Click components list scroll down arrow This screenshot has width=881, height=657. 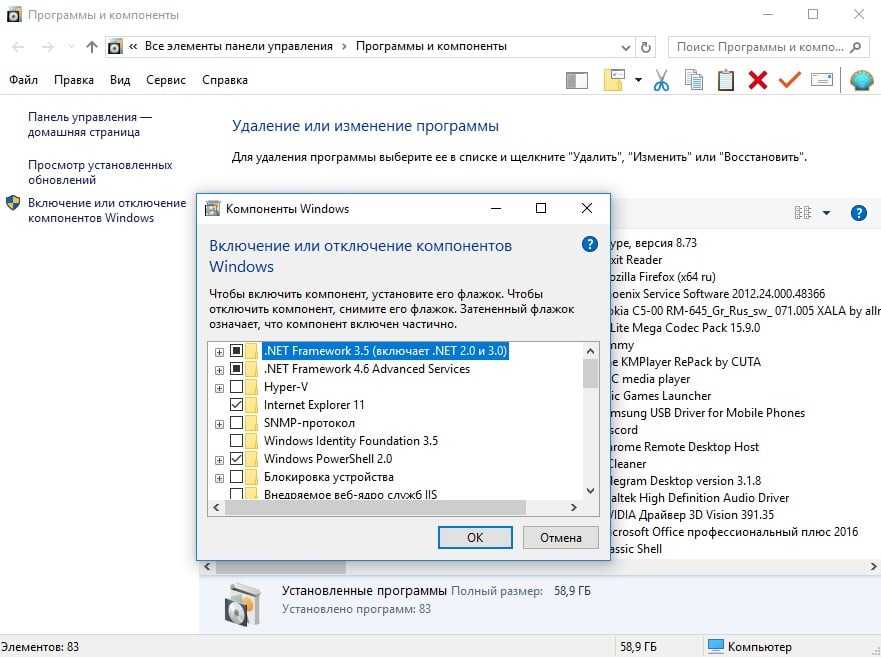590,490
